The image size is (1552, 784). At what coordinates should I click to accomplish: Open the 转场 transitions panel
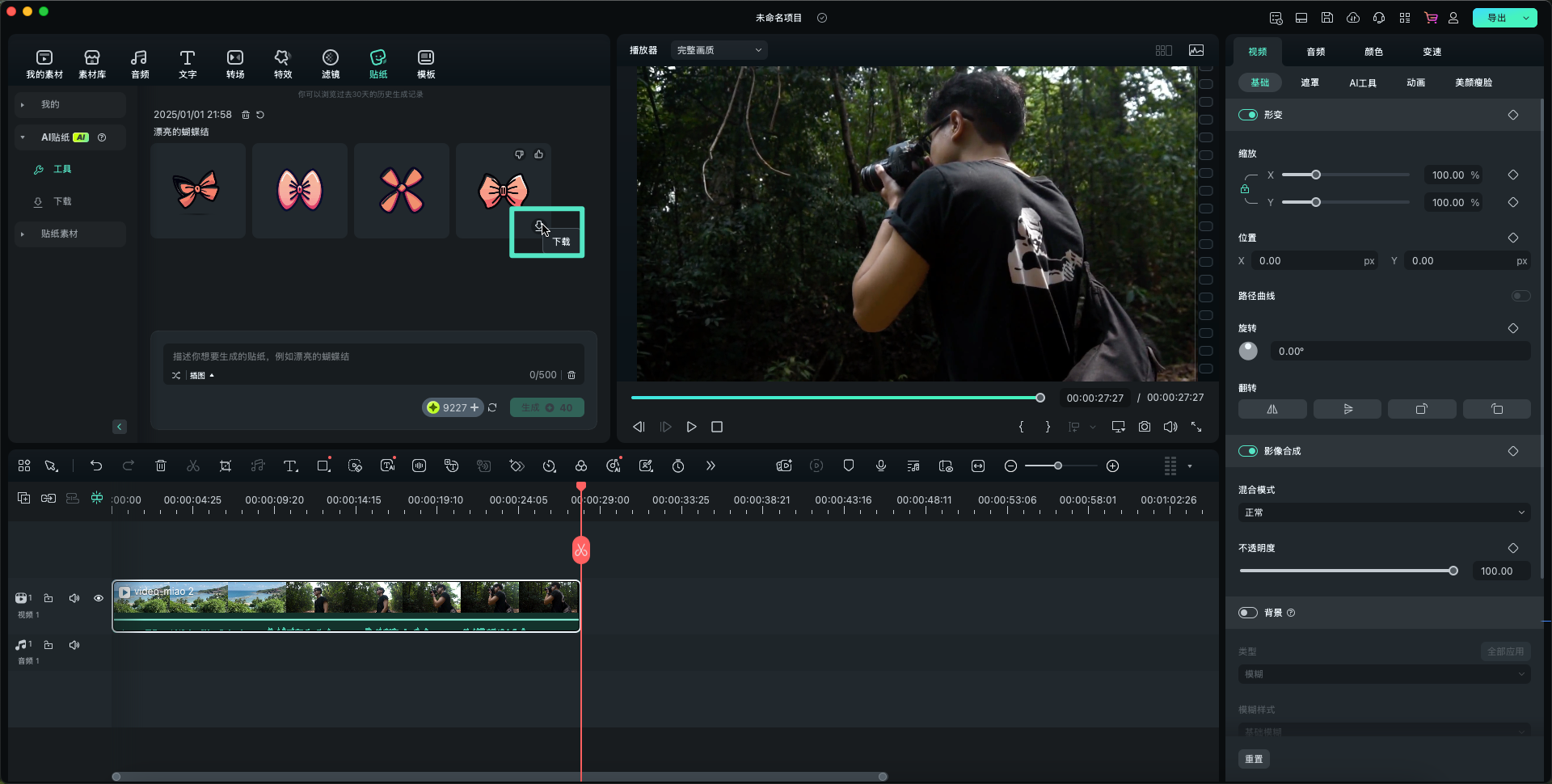pos(235,64)
